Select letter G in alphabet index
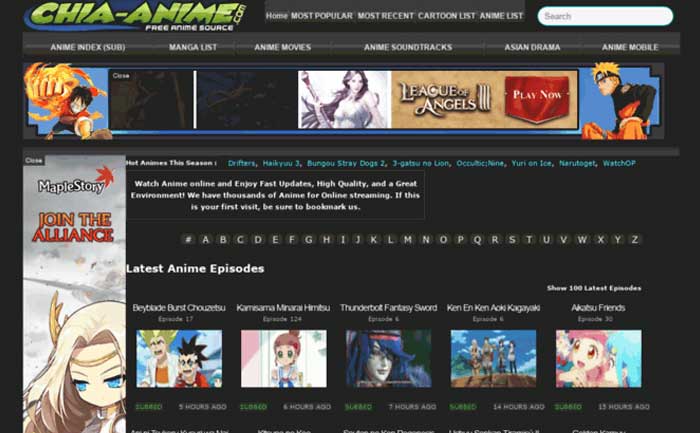 tap(308, 239)
